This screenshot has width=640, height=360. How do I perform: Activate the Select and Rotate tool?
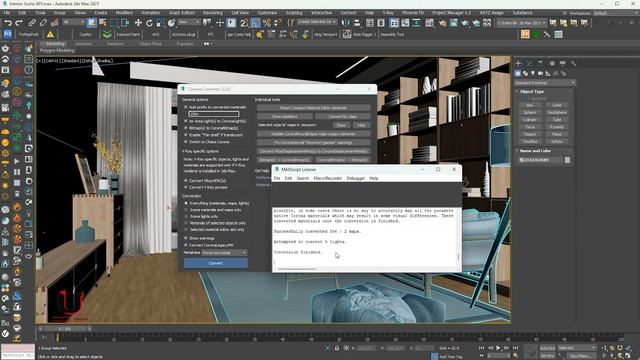[x=149, y=23]
